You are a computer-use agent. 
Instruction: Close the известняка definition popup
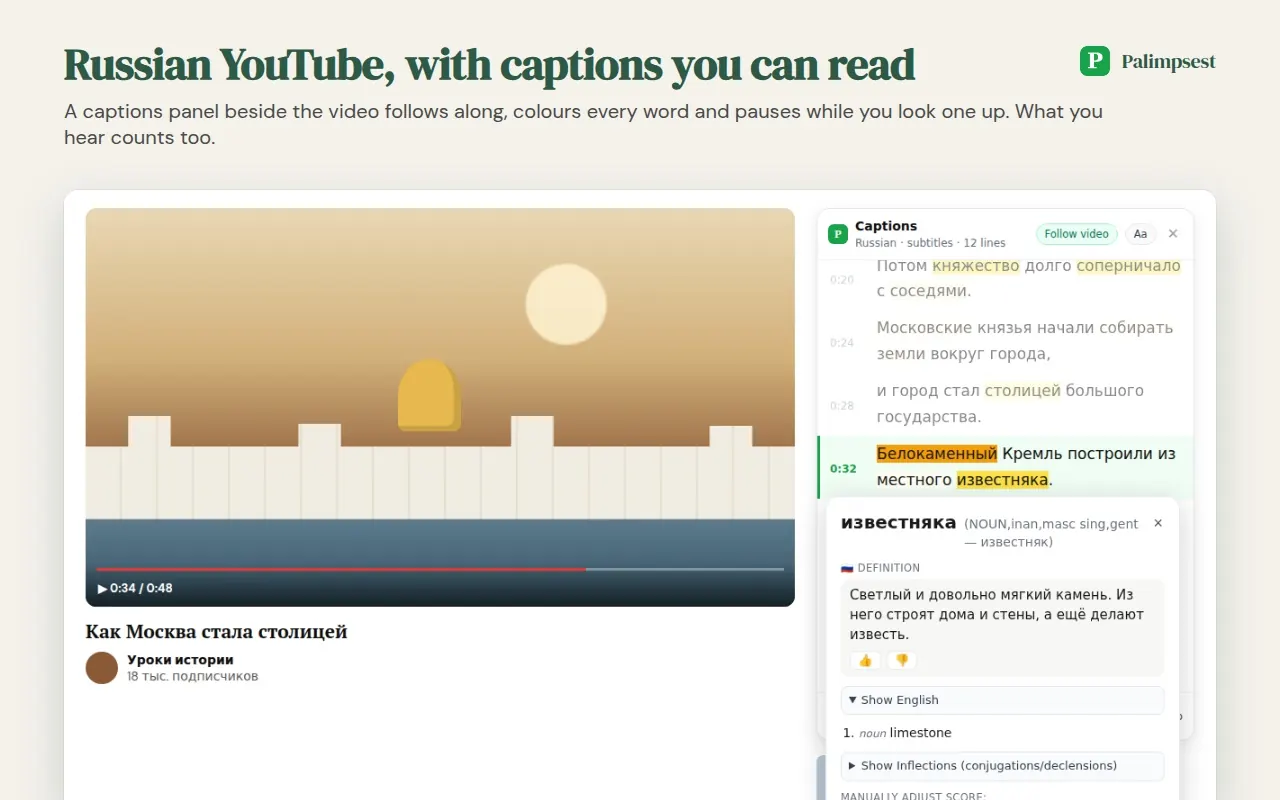1158,523
